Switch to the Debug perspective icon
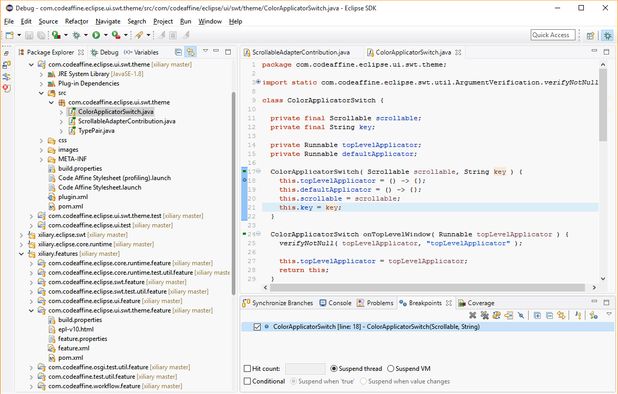Viewport: 618px width, 394px height. [607, 35]
